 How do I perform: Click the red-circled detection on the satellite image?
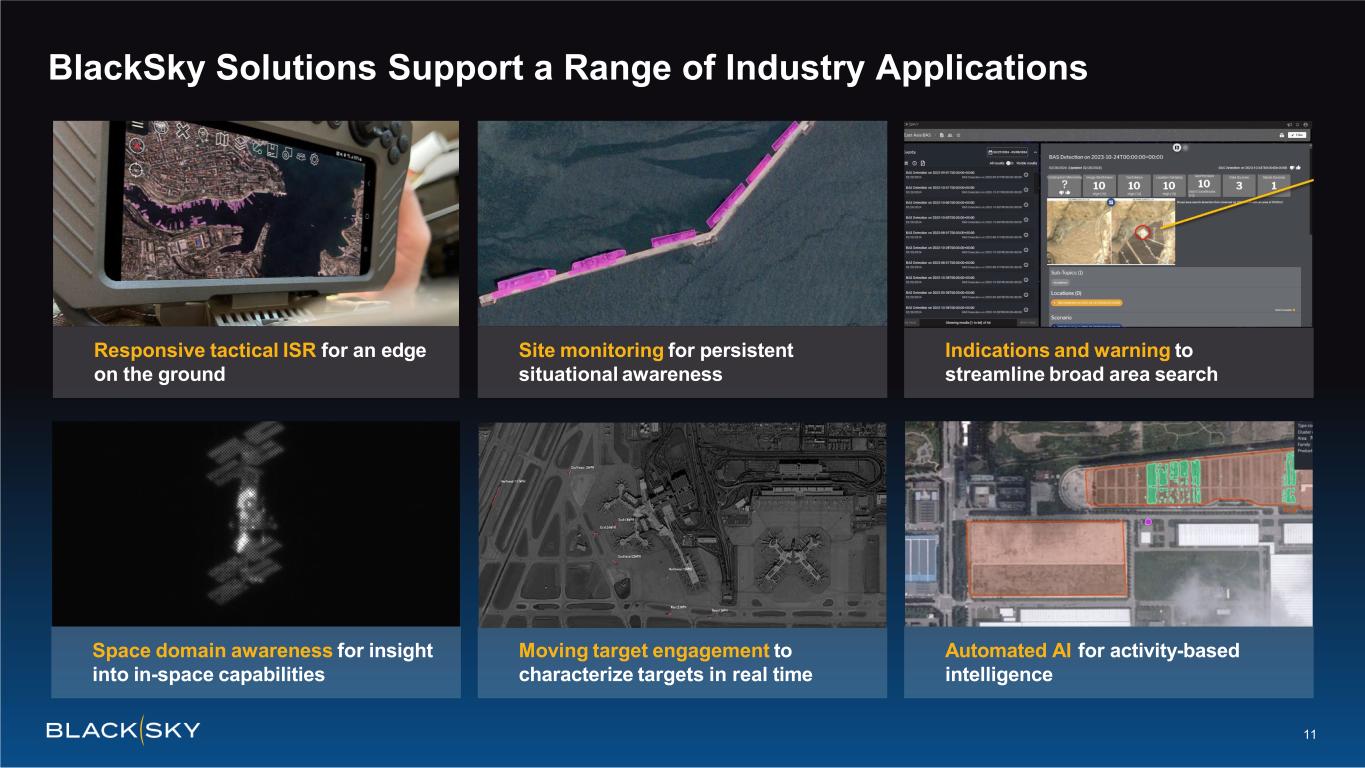1144,233
